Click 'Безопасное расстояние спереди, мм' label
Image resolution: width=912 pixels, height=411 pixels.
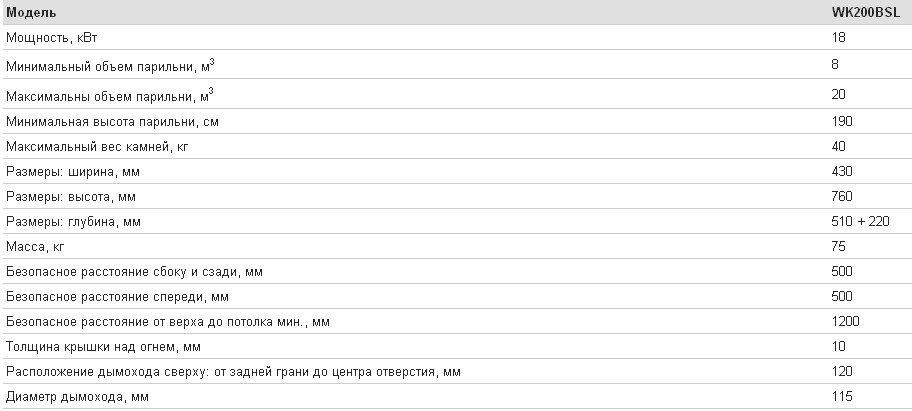pos(117,297)
